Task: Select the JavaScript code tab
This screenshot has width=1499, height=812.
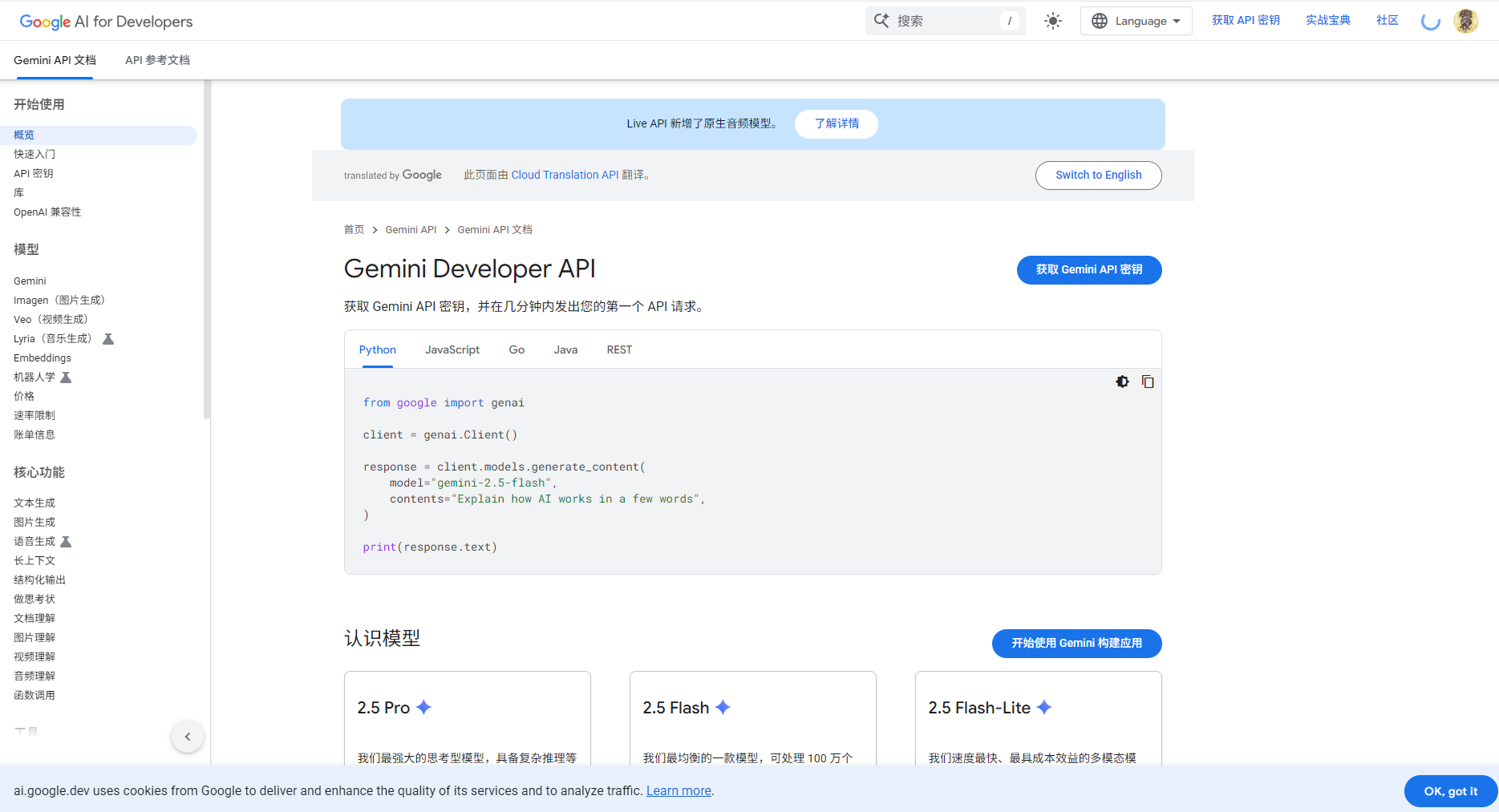Action: coord(452,350)
